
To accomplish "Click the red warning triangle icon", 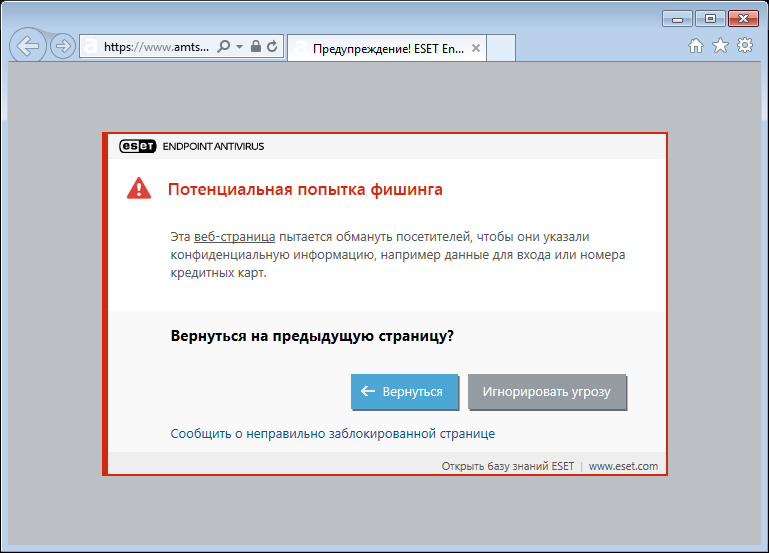I will coord(139,189).
